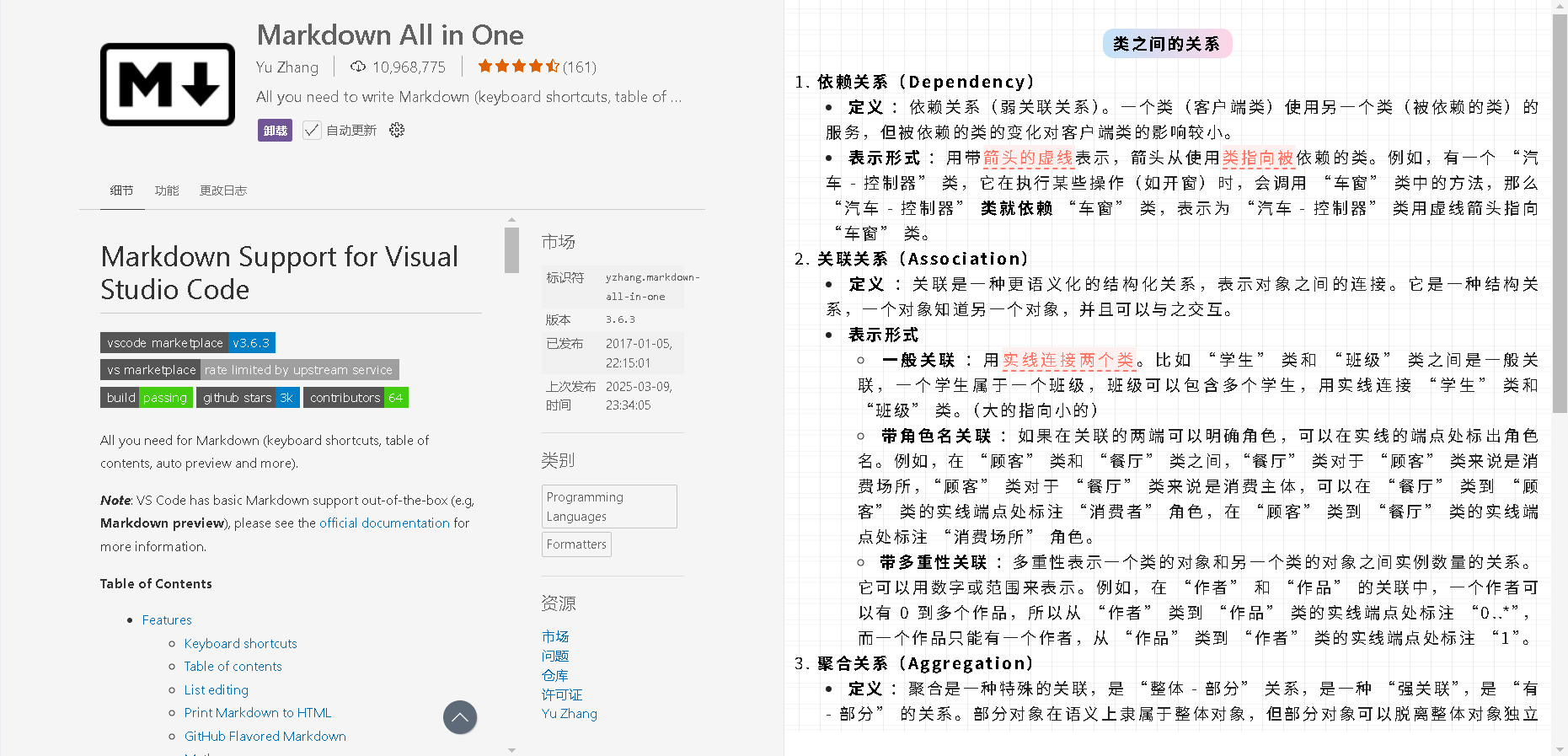This screenshot has width=1568, height=756.
Task: Open the 市场 resource link
Action: (x=555, y=636)
